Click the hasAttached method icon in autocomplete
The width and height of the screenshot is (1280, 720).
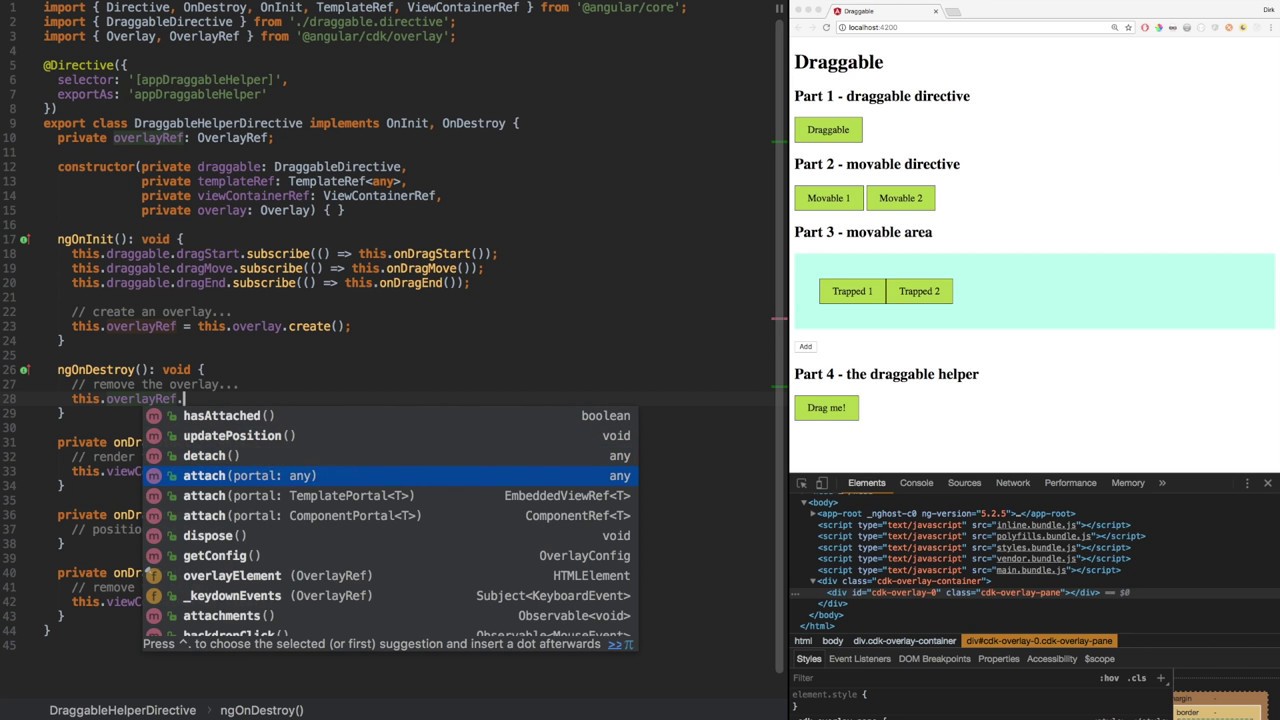[153, 416]
